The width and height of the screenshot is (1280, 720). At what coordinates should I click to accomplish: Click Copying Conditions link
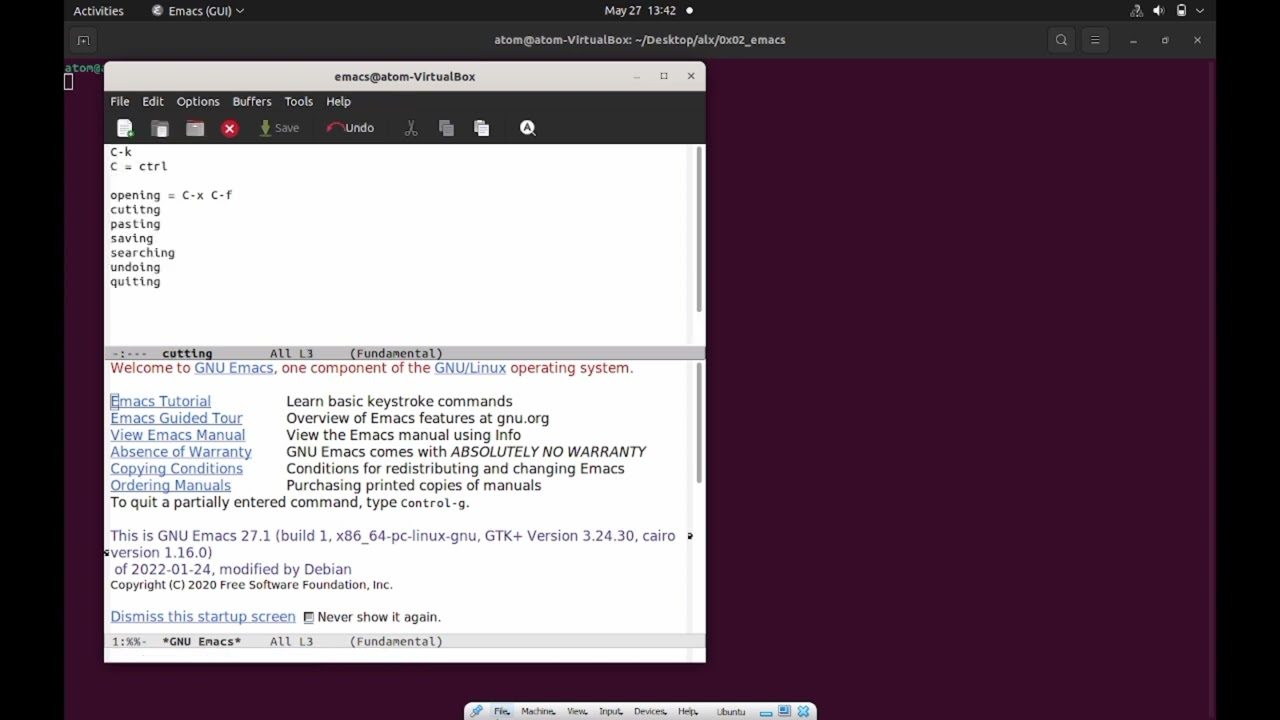176,469
